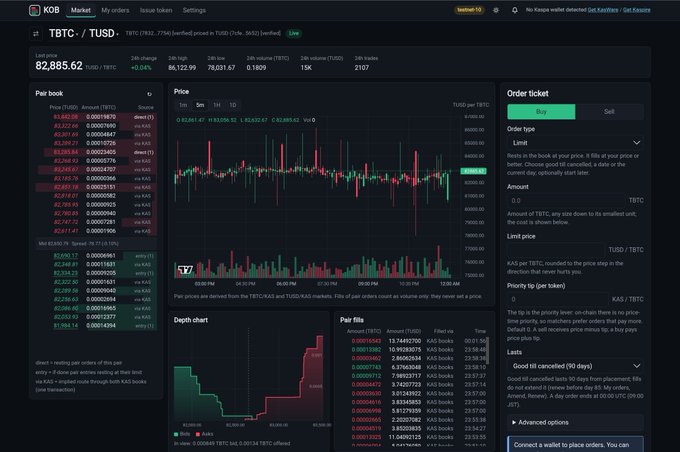
Task: Select the 1m chart interval
Action: pos(183,105)
